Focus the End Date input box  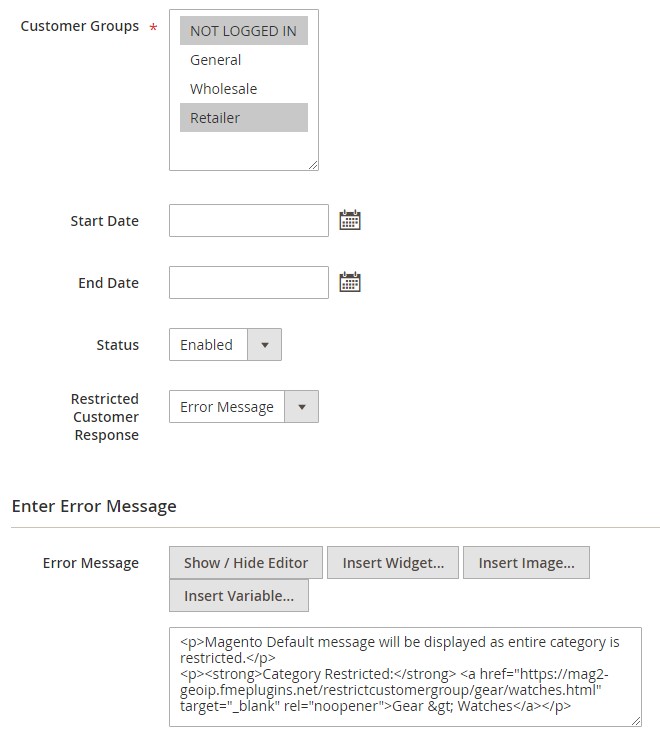tap(248, 283)
